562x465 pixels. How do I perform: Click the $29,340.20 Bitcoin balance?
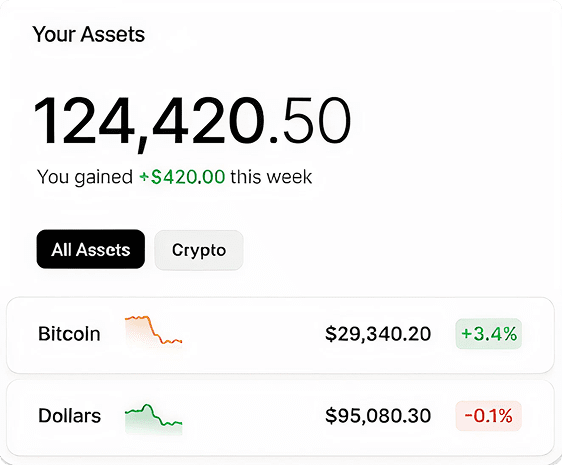[x=378, y=334]
